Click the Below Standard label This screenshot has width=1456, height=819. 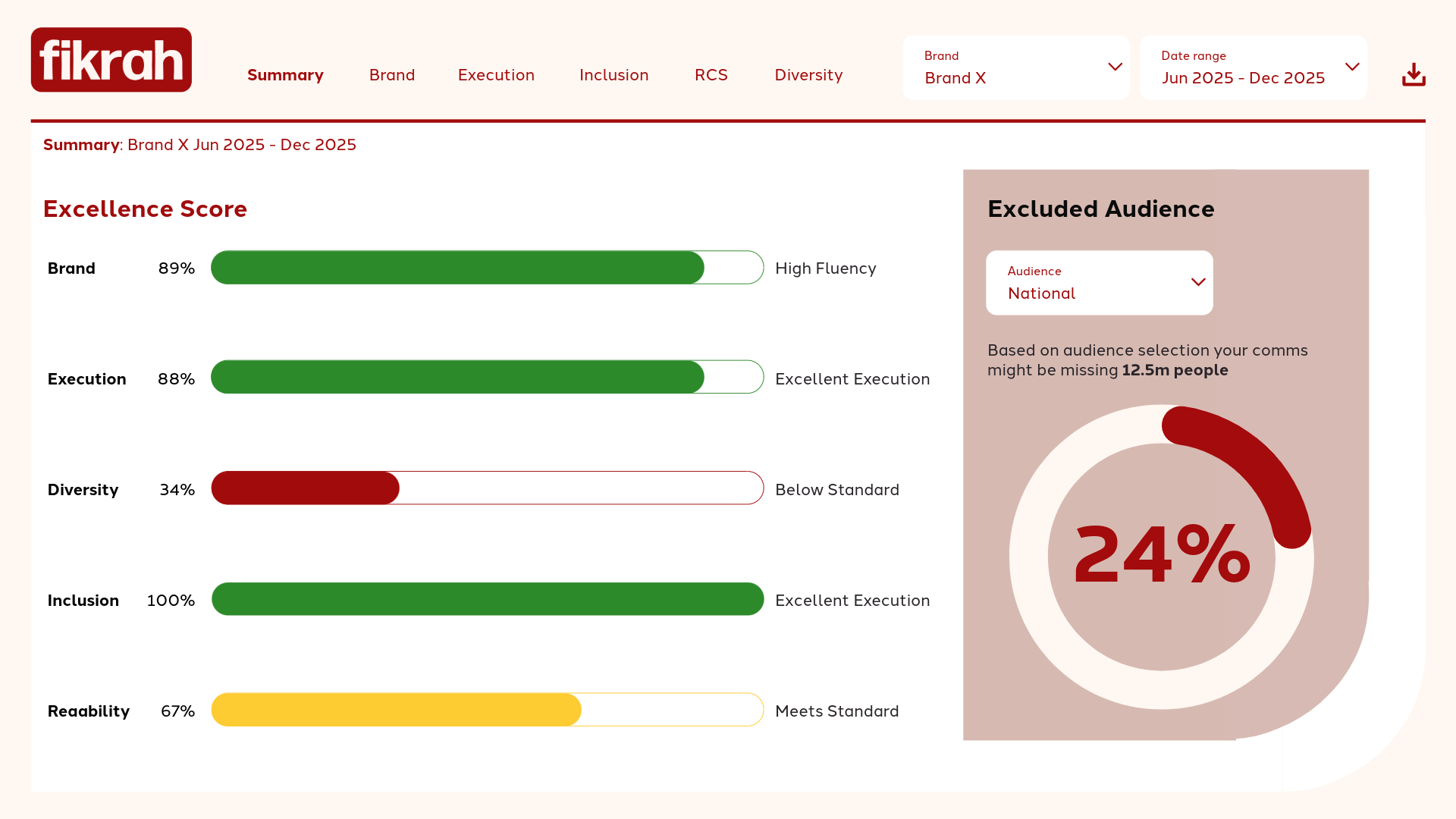tap(836, 490)
